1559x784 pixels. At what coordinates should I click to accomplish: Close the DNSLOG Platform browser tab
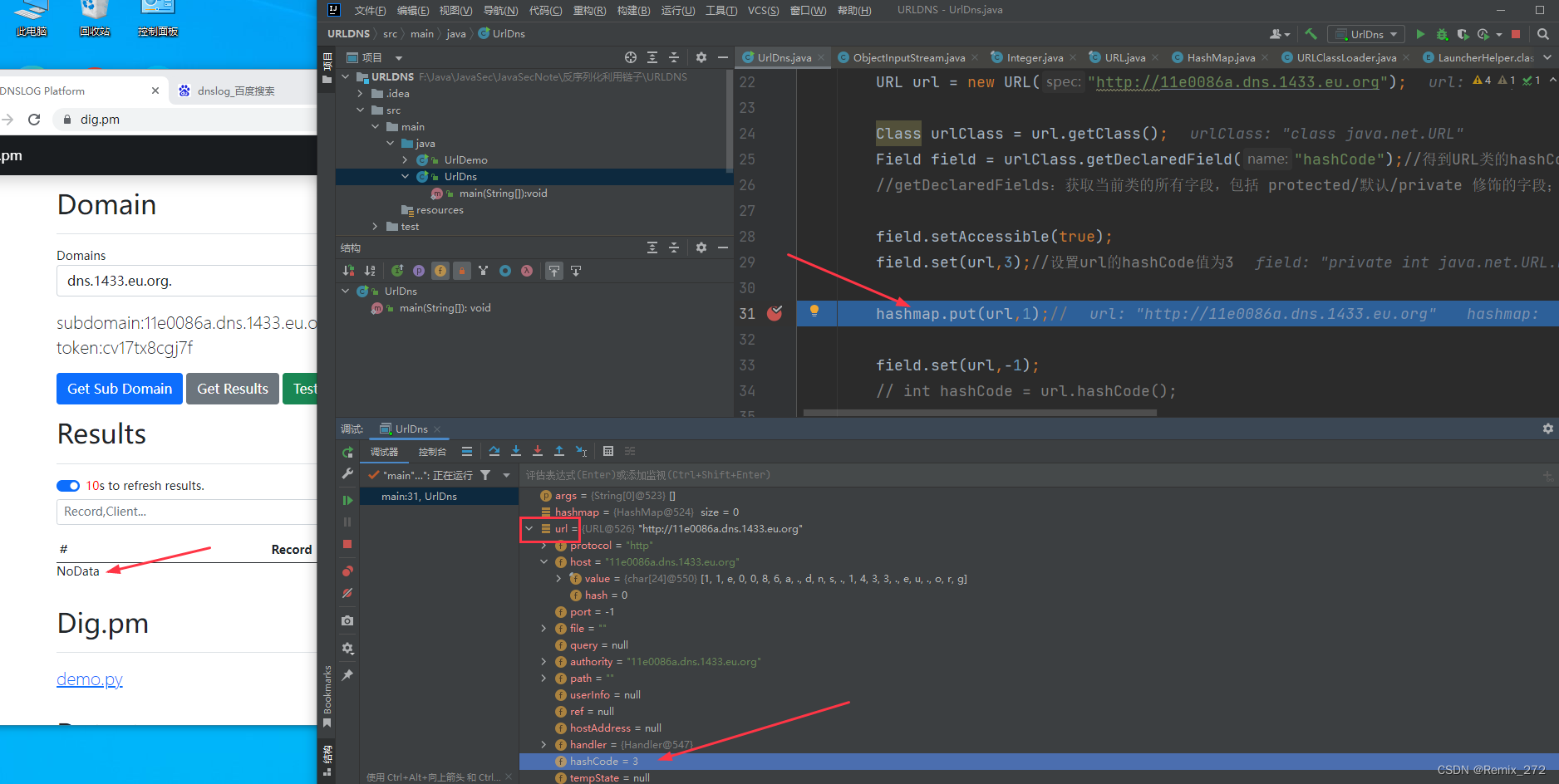click(155, 91)
